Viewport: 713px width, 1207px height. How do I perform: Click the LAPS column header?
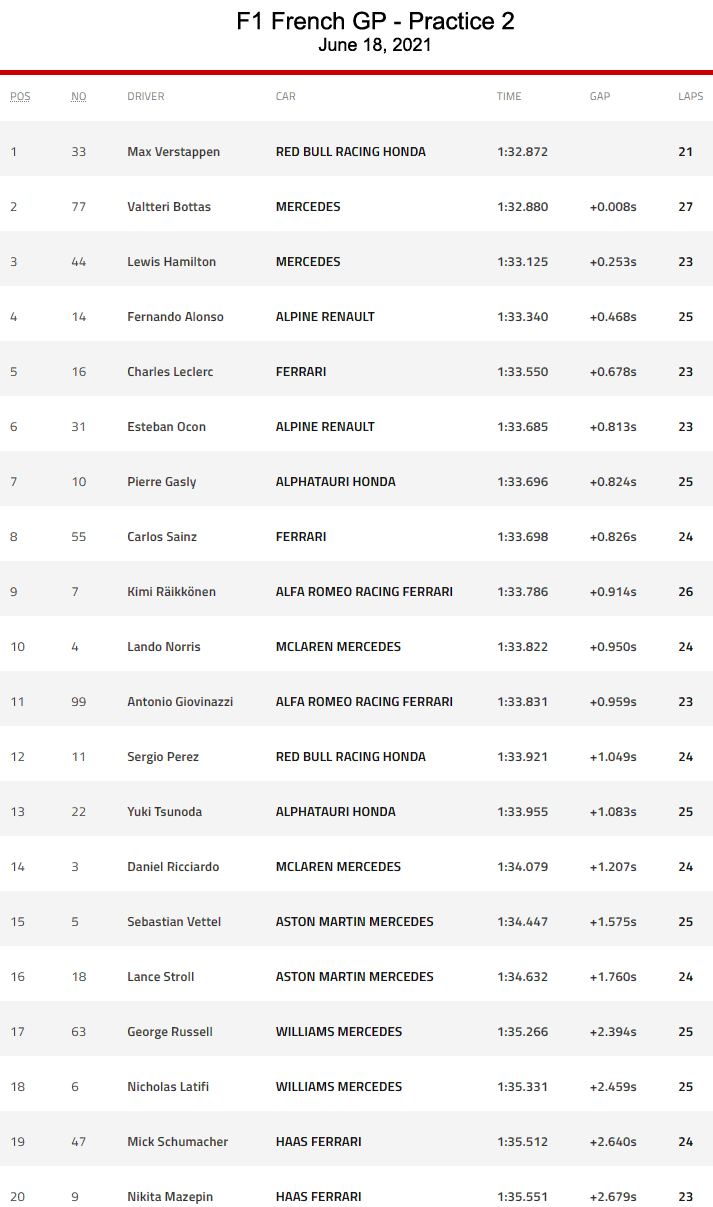click(691, 97)
